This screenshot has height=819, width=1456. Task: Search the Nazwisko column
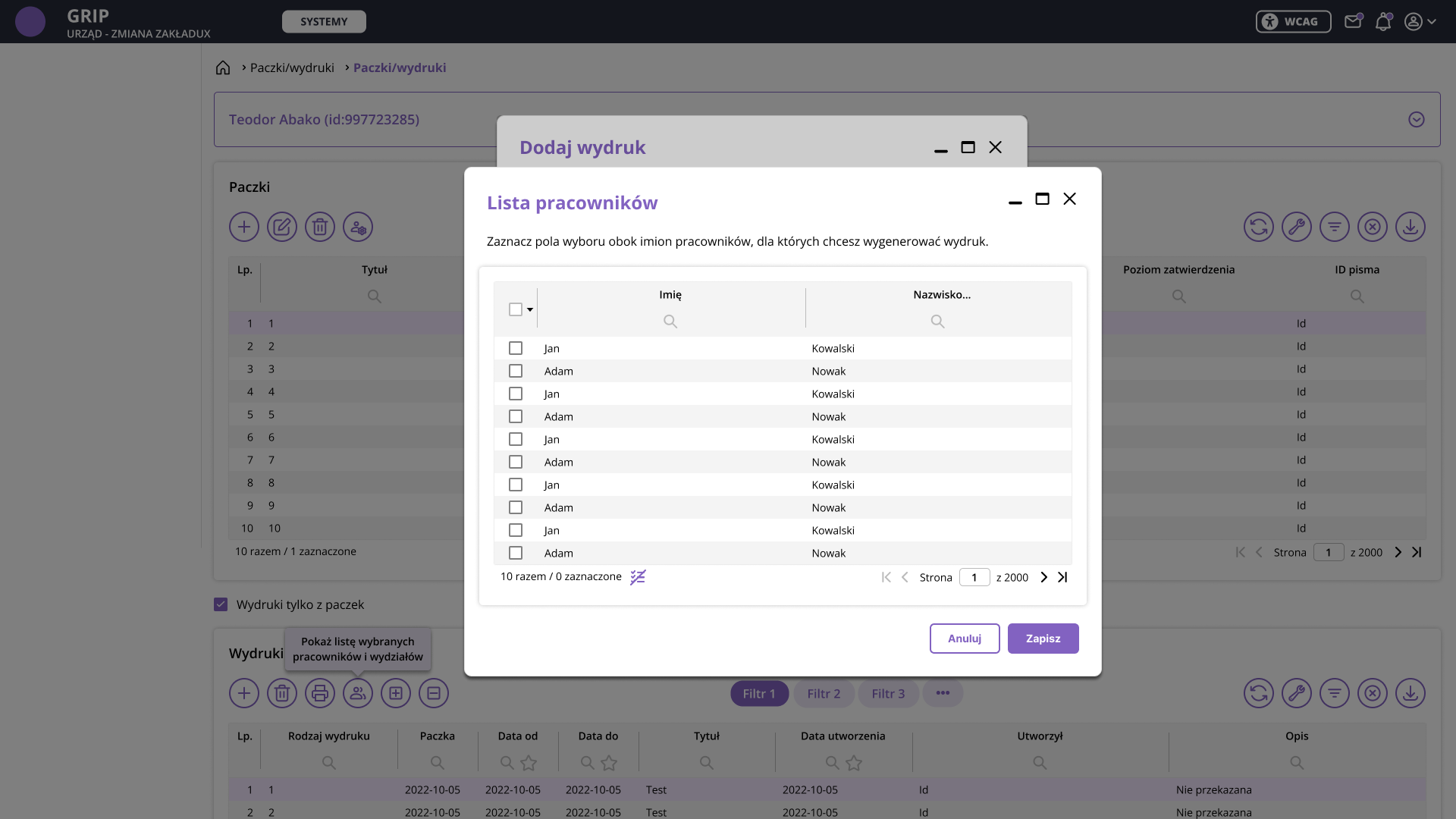click(938, 322)
